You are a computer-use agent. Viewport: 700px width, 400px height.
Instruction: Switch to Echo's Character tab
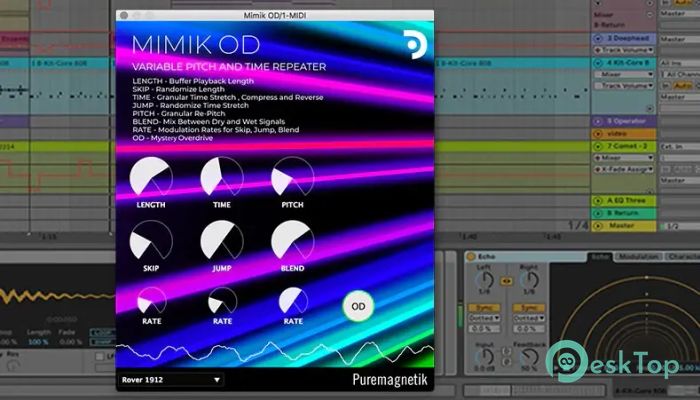(x=683, y=257)
